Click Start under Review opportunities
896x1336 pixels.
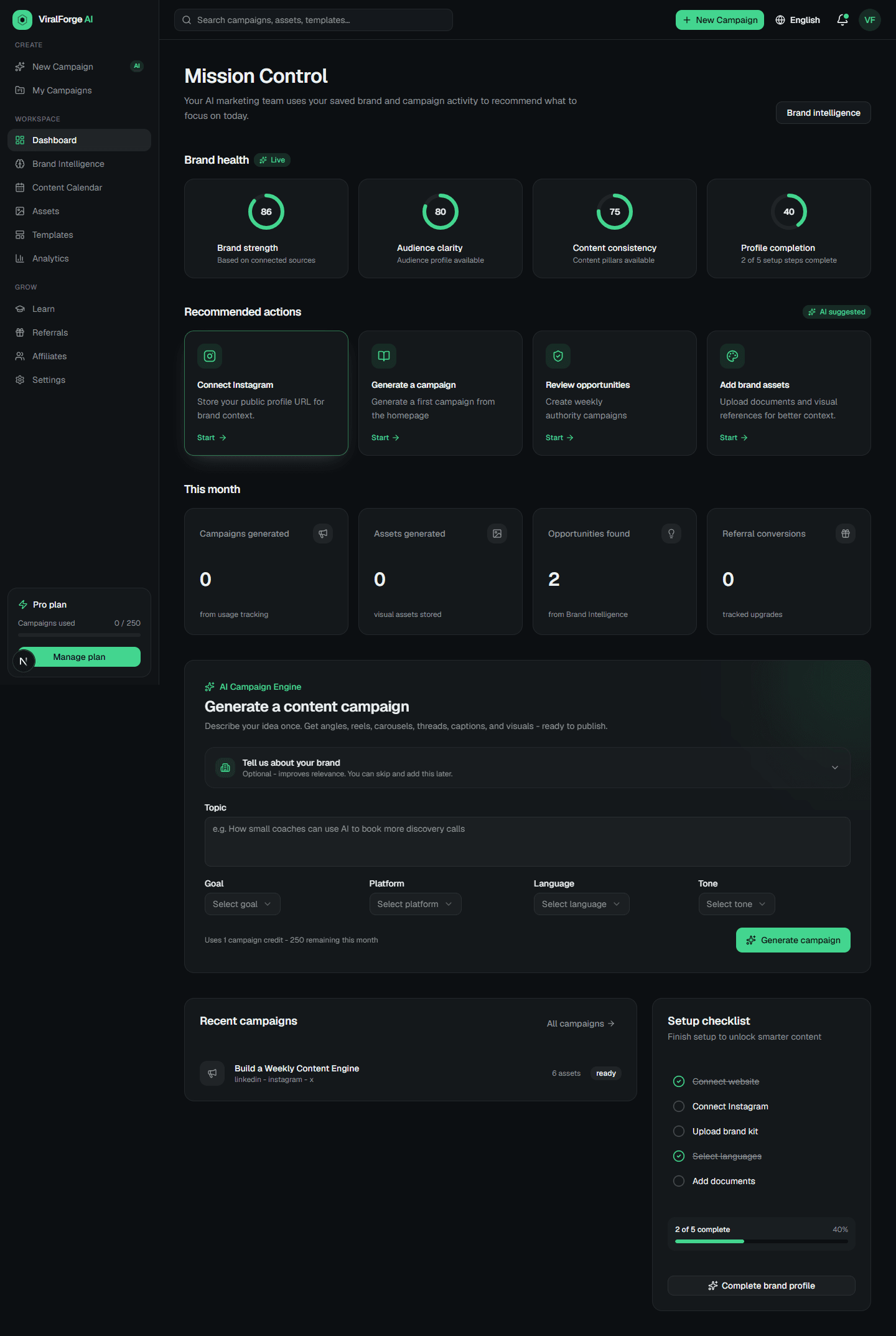pyautogui.click(x=560, y=438)
